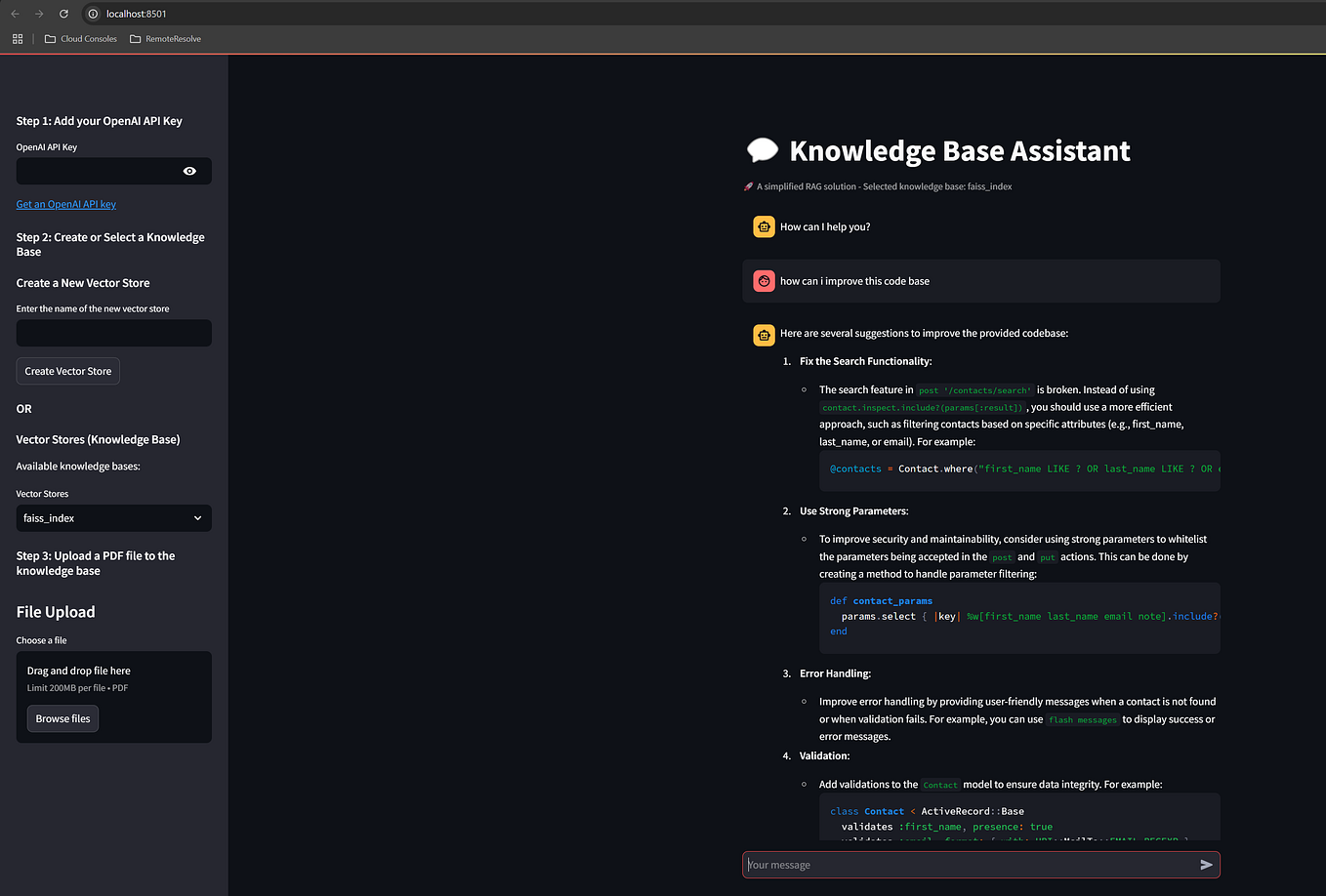Screen dimensions: 1326x896
Task: Open the Vector Stores dropdown showing faiss_index
Action: (113, 517)
